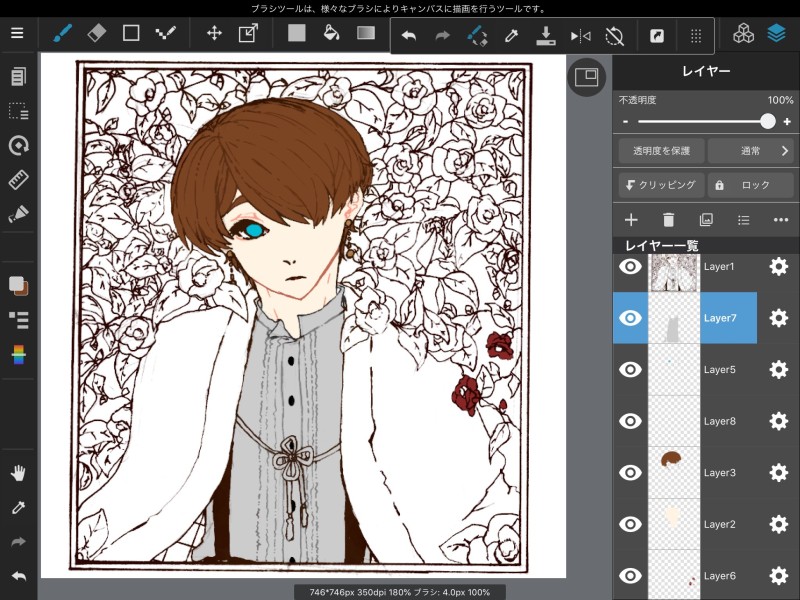Select the Hand pan tool
Screen dimensions: 800x600
point(18,473)
